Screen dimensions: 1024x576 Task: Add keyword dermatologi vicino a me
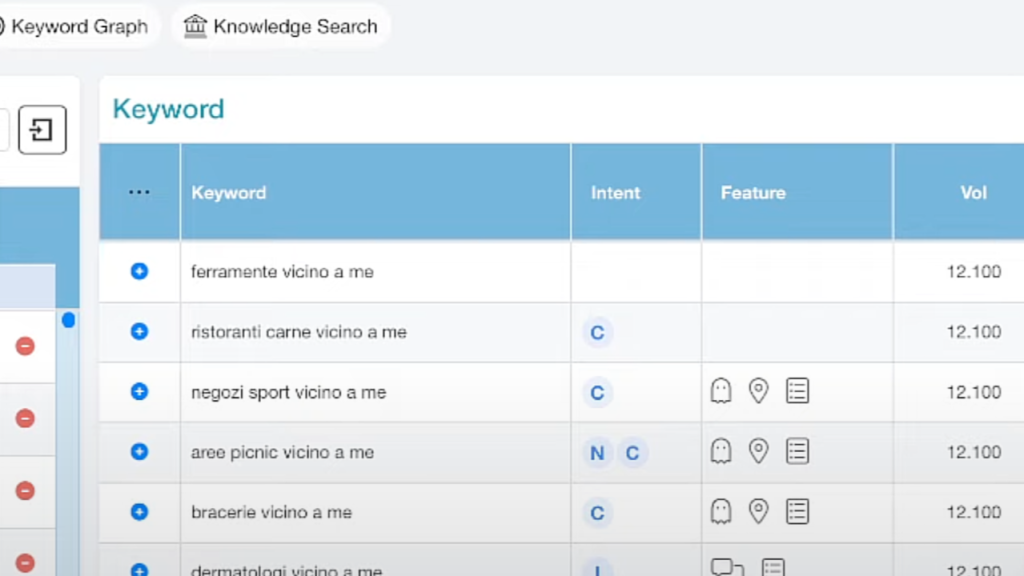click(x=139, y=569)
